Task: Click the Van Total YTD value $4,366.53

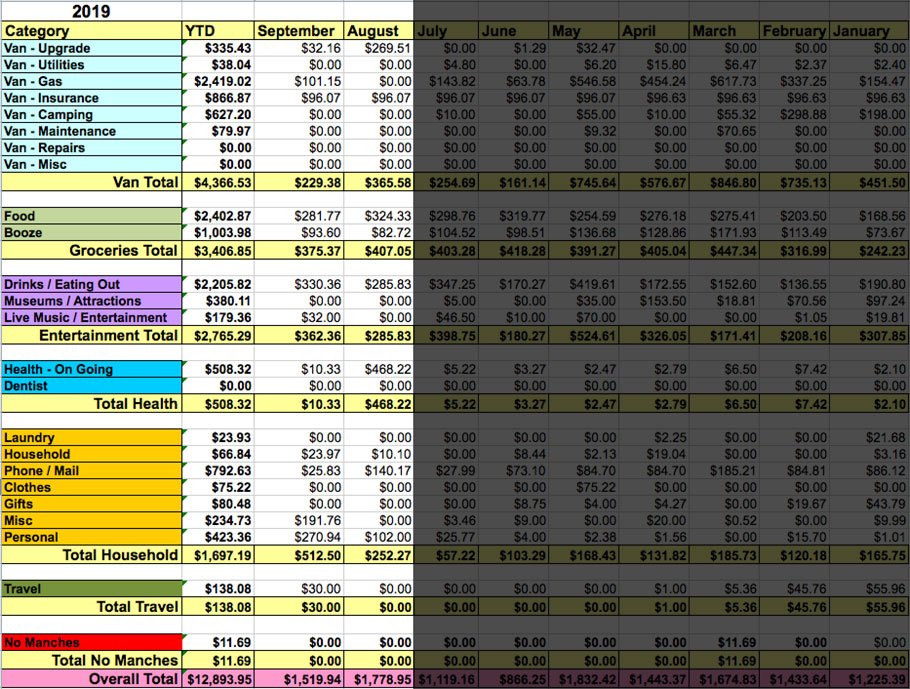Action: (216, 182)
